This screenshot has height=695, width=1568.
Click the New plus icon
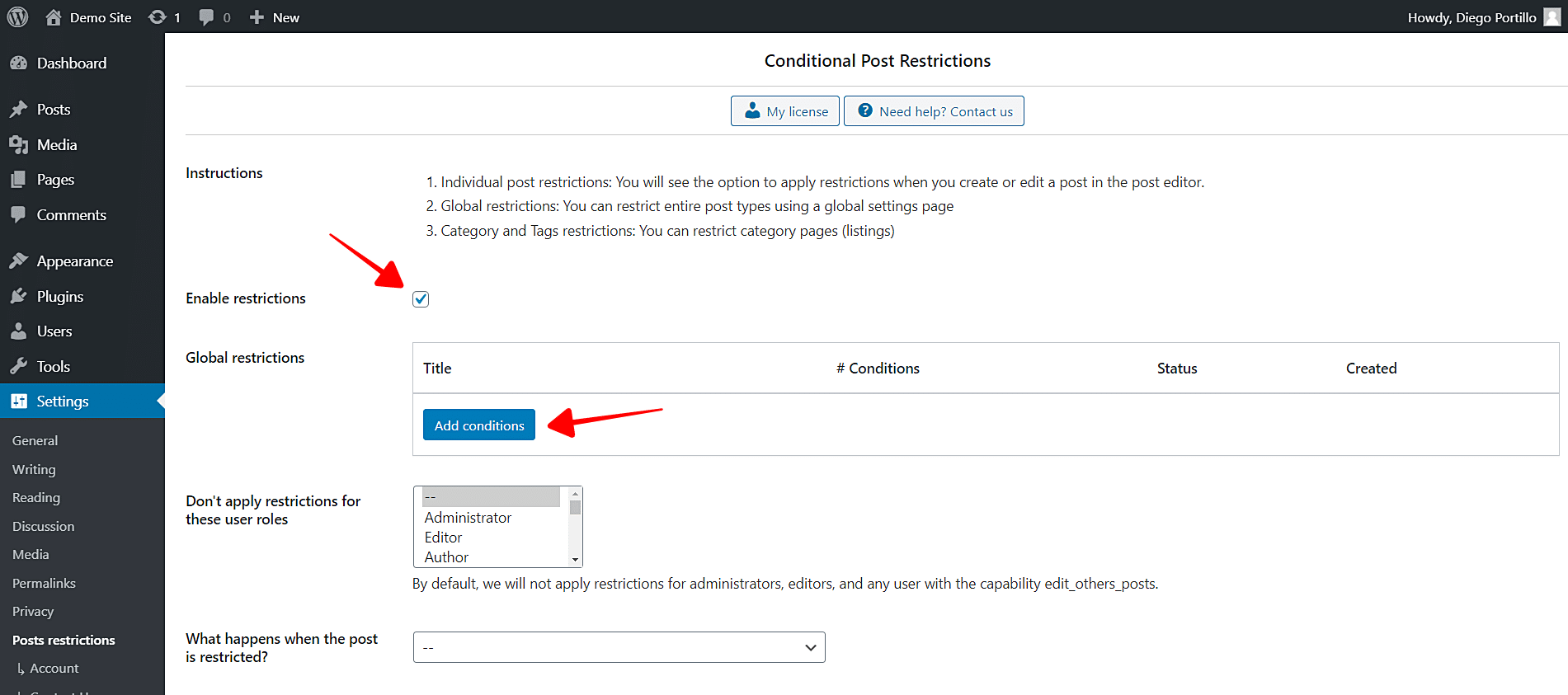(257, 17)
